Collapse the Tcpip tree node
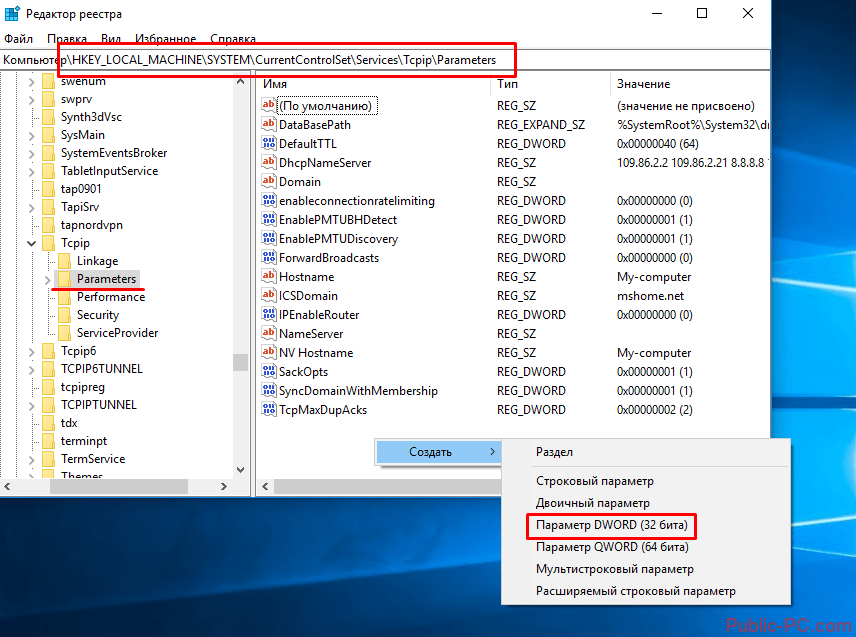 tap(33, 243)
